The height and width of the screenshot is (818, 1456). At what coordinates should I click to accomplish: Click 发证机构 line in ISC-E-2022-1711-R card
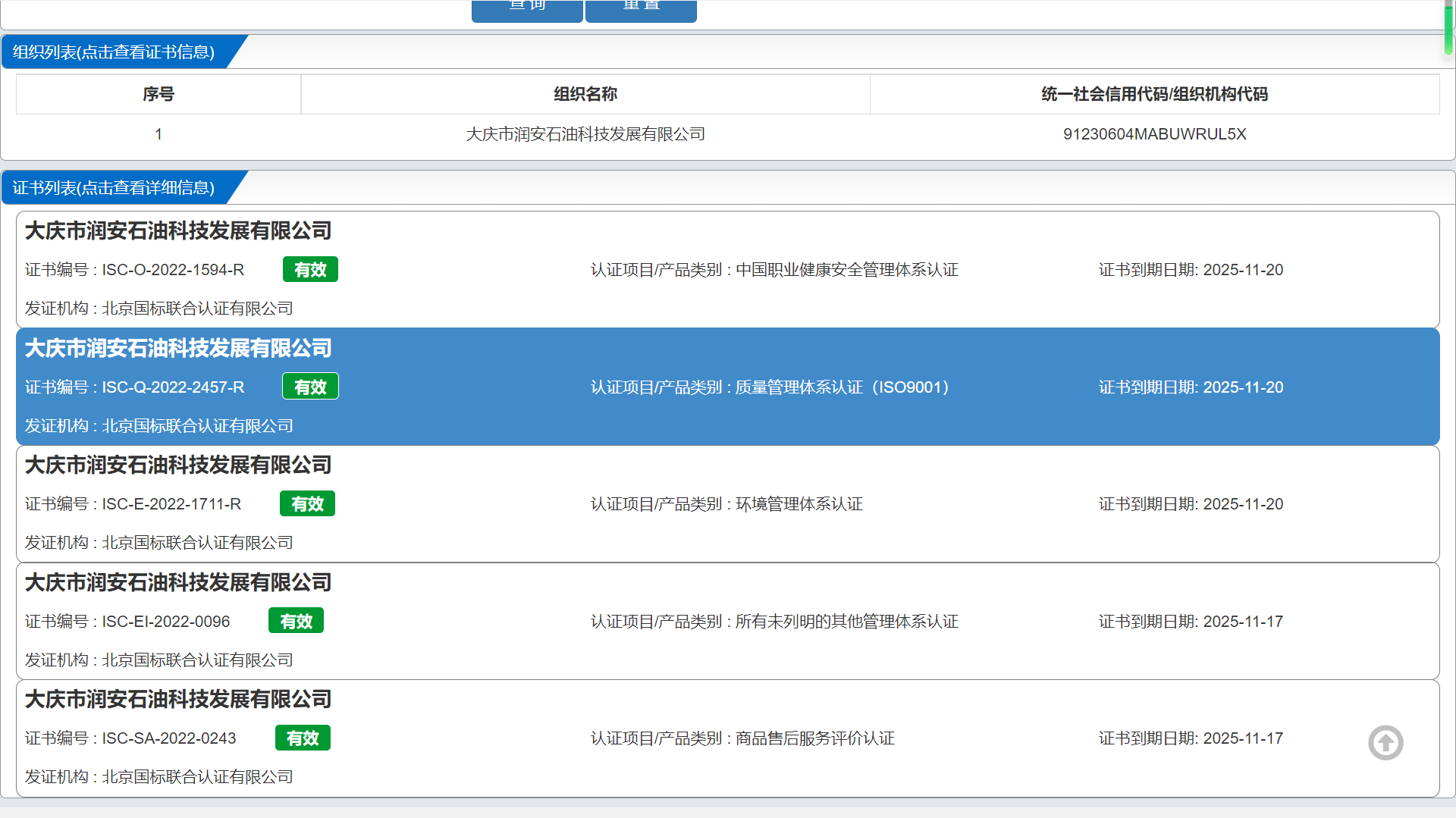pos(158,543)
